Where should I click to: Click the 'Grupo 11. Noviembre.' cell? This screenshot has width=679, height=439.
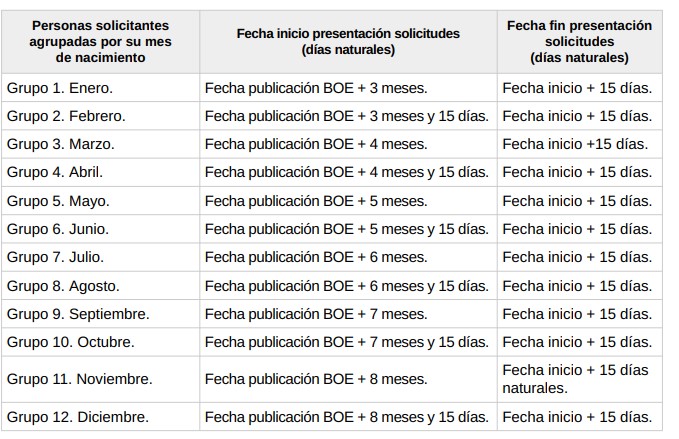click(x=79, y=379)
